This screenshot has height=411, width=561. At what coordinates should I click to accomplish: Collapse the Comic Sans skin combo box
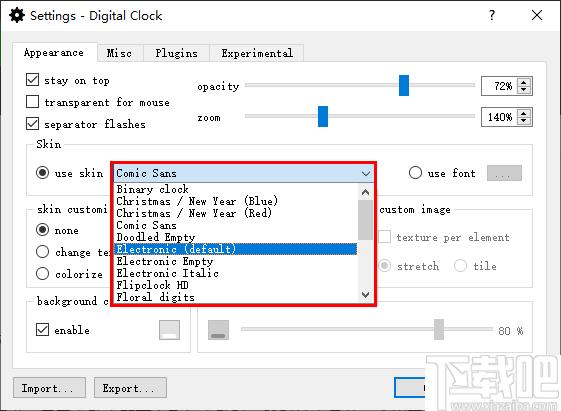[x=244, y=173]
